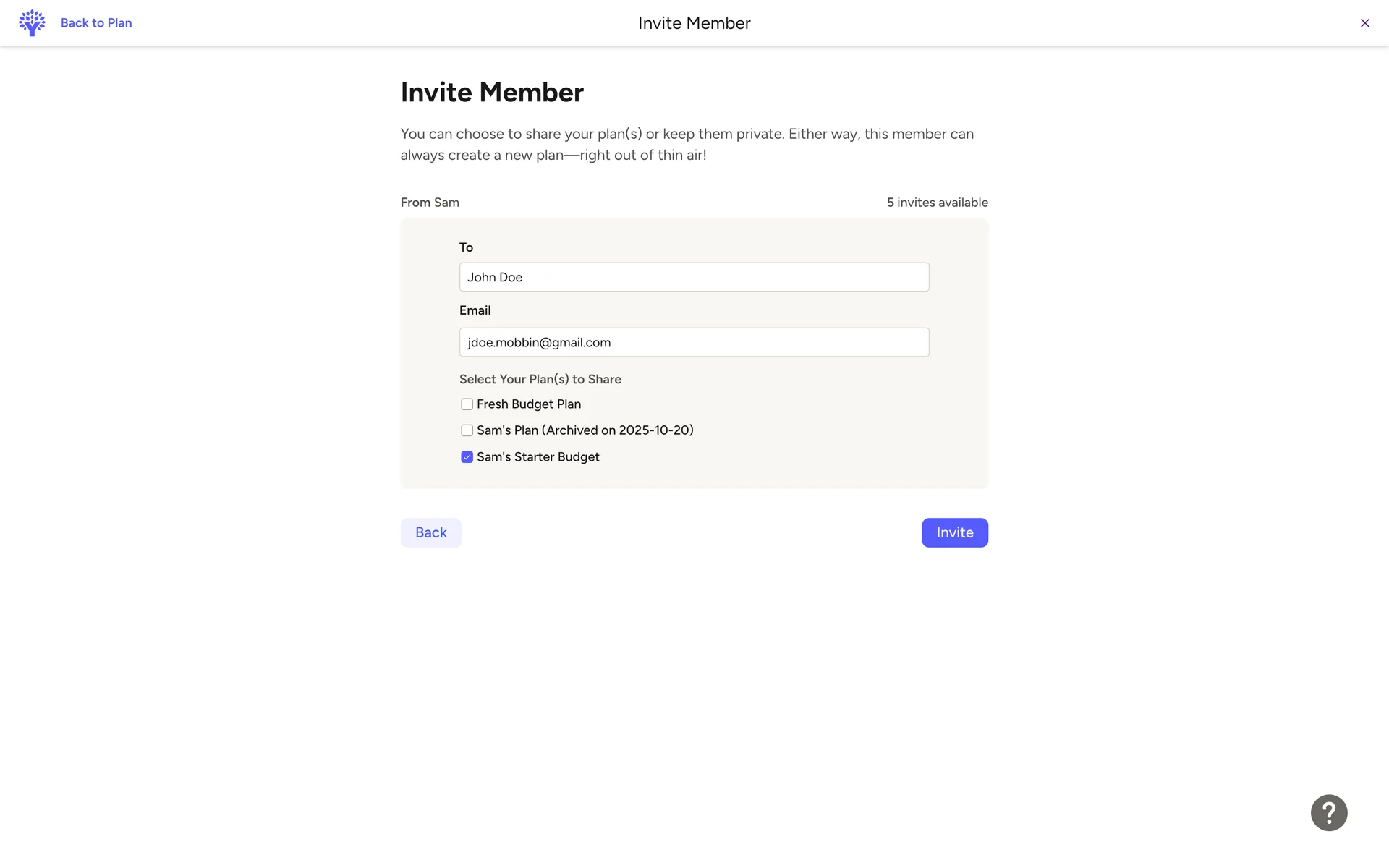Uncheck the Sam's Starter Budget checkbox
Screen dimensions: 1389x868
click(x=467, y=457)
